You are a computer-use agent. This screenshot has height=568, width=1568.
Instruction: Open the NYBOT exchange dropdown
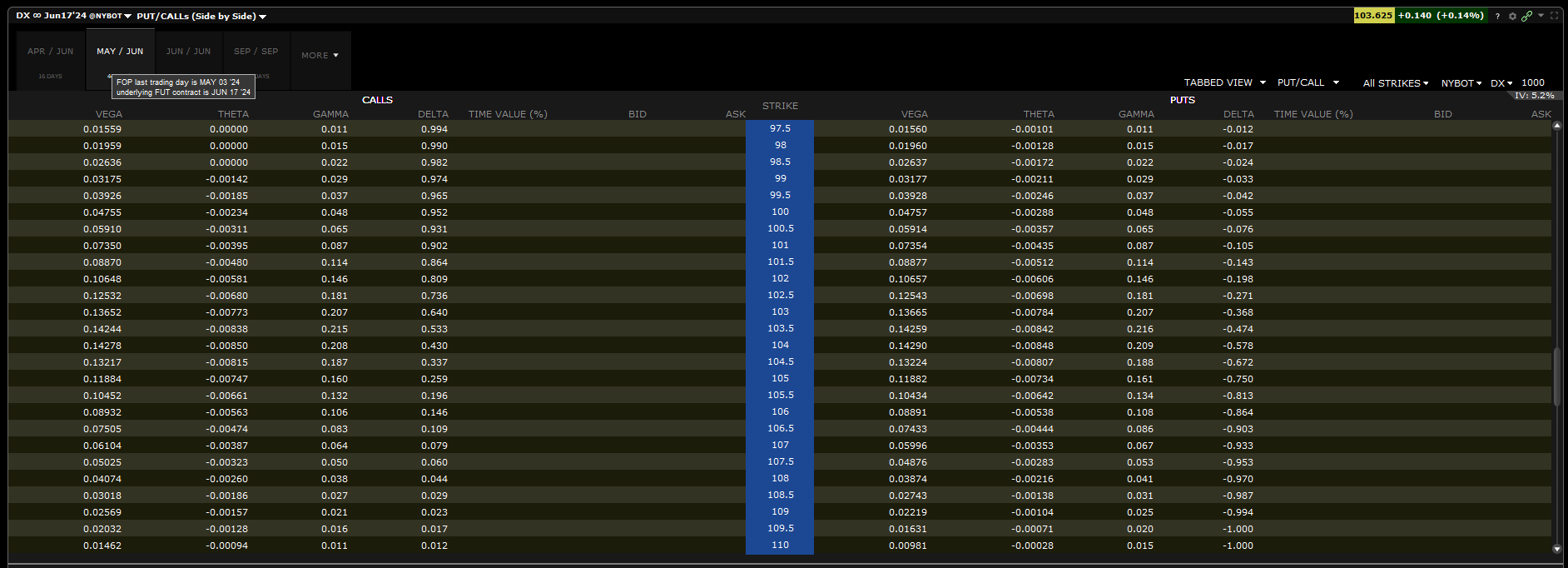[1461, 83]
